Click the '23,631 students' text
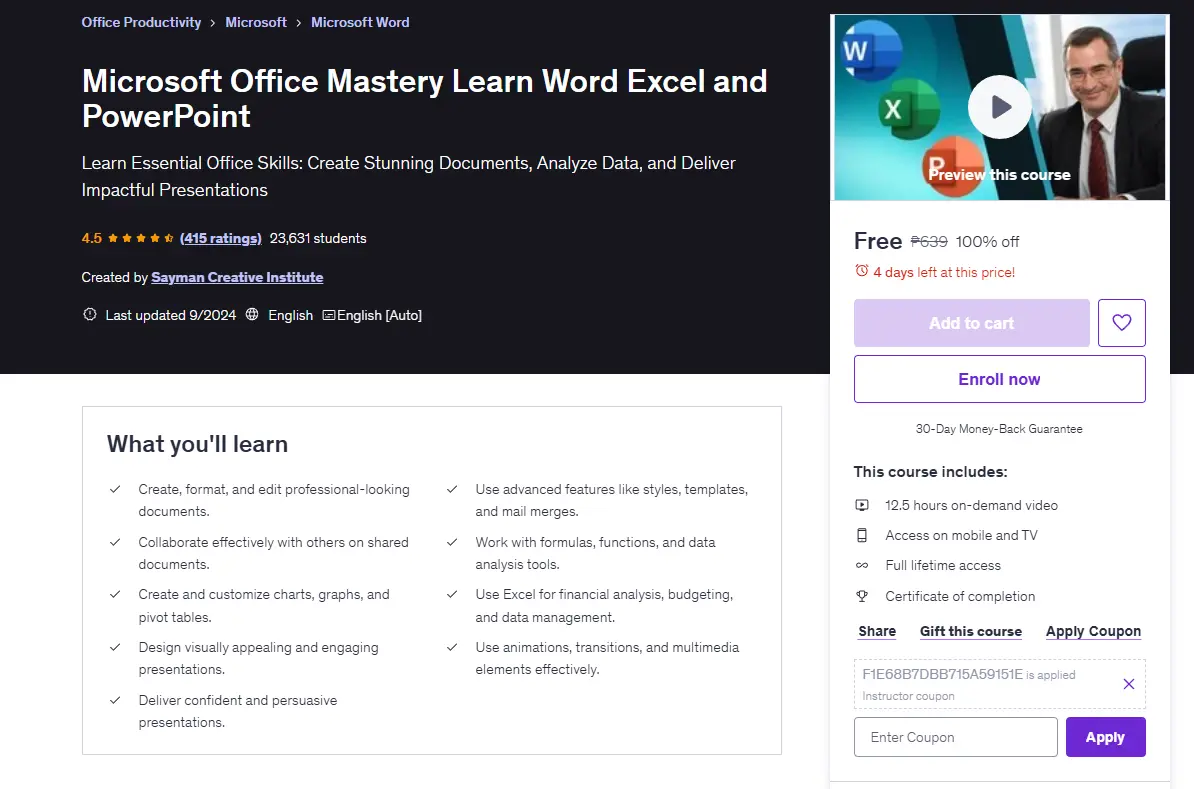This screenshot has width=1194, height=789. [x=318, y=238]
